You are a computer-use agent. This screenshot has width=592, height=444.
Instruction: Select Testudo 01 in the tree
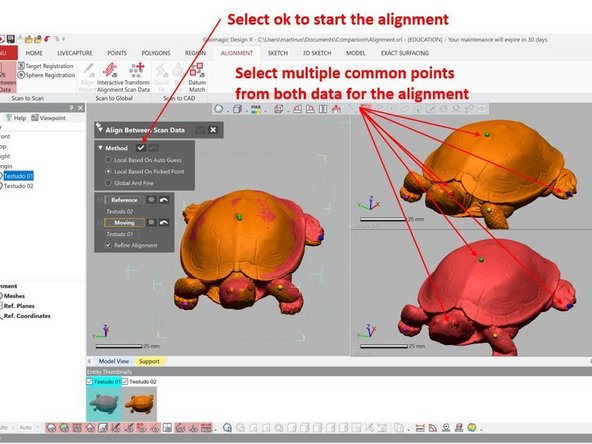coord(18,176)
